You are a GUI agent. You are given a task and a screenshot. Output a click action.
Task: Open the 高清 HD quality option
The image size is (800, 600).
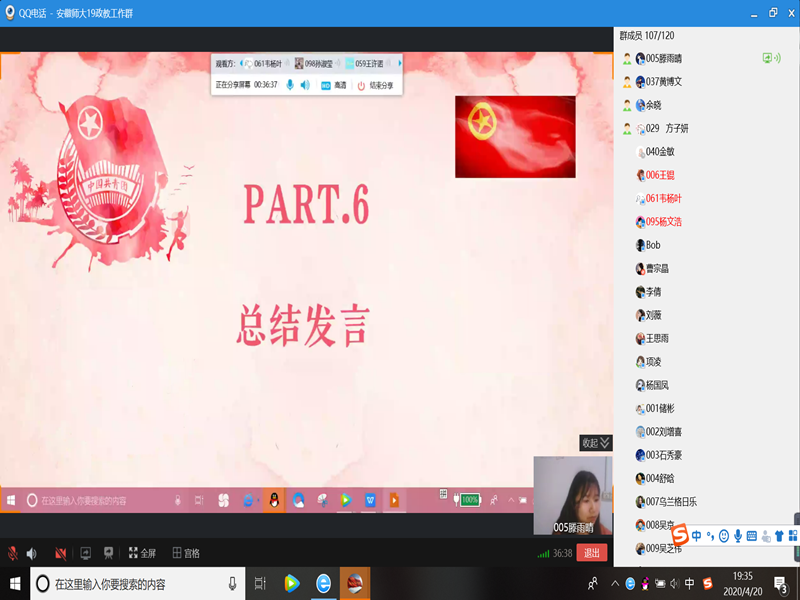[x=334, y=85]
